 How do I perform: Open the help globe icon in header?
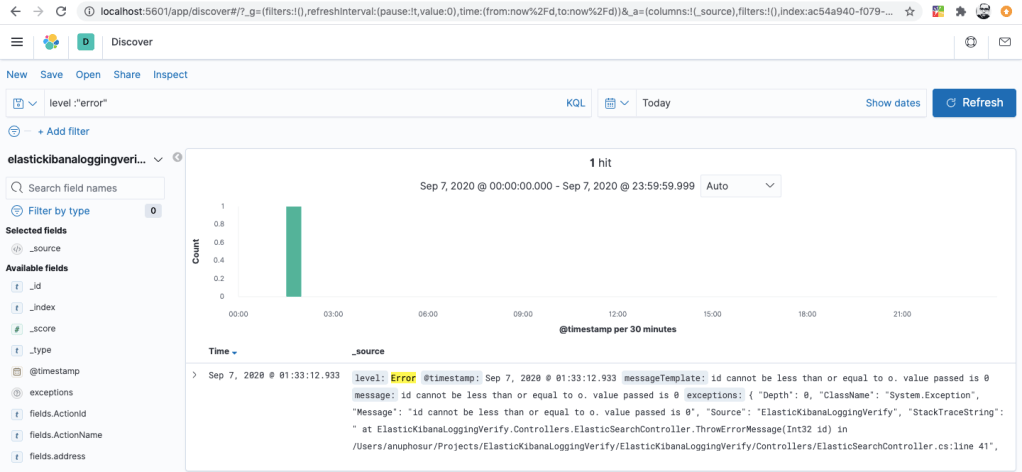971,42
